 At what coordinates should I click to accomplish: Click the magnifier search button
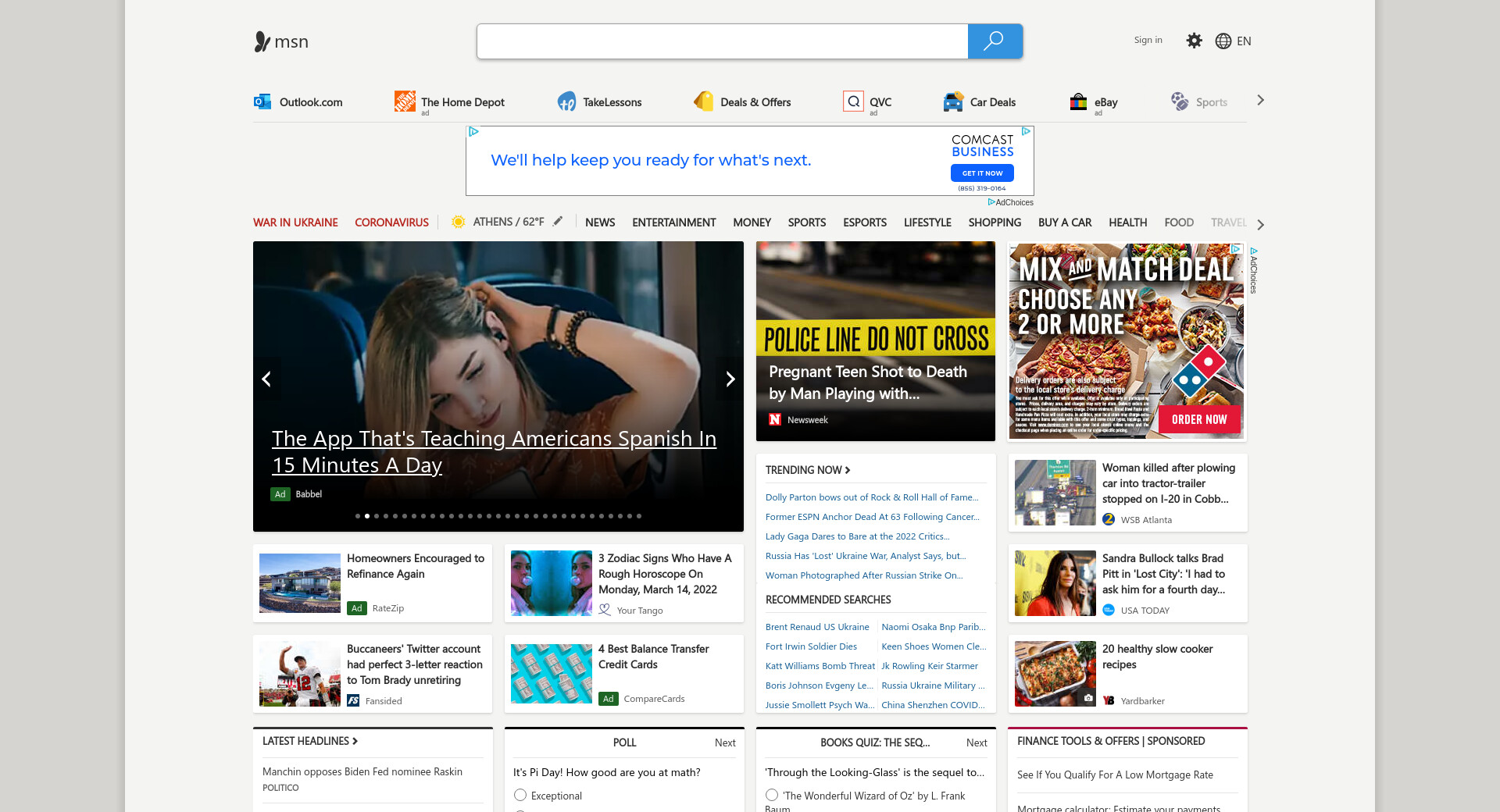pyautogui.click(x=994, y=41)
